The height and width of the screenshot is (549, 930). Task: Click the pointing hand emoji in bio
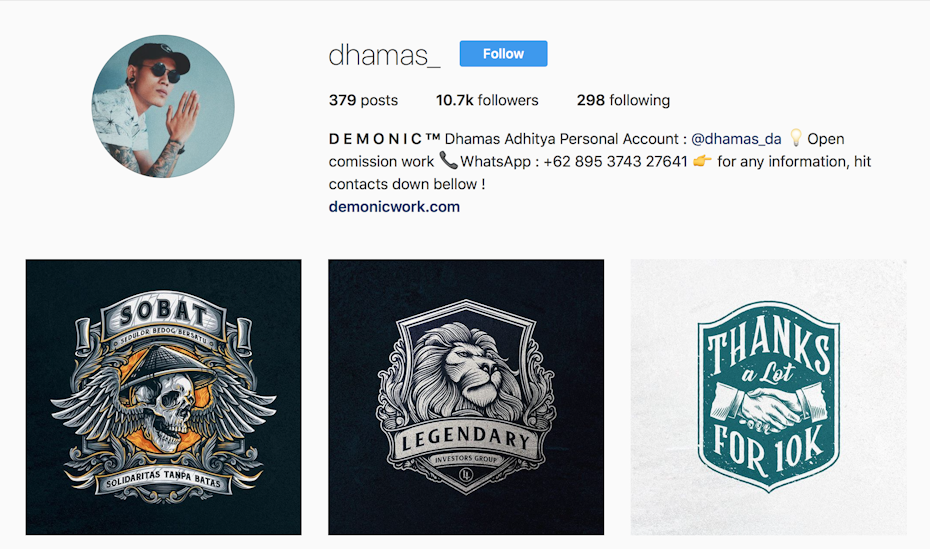[x=702, y=161]
